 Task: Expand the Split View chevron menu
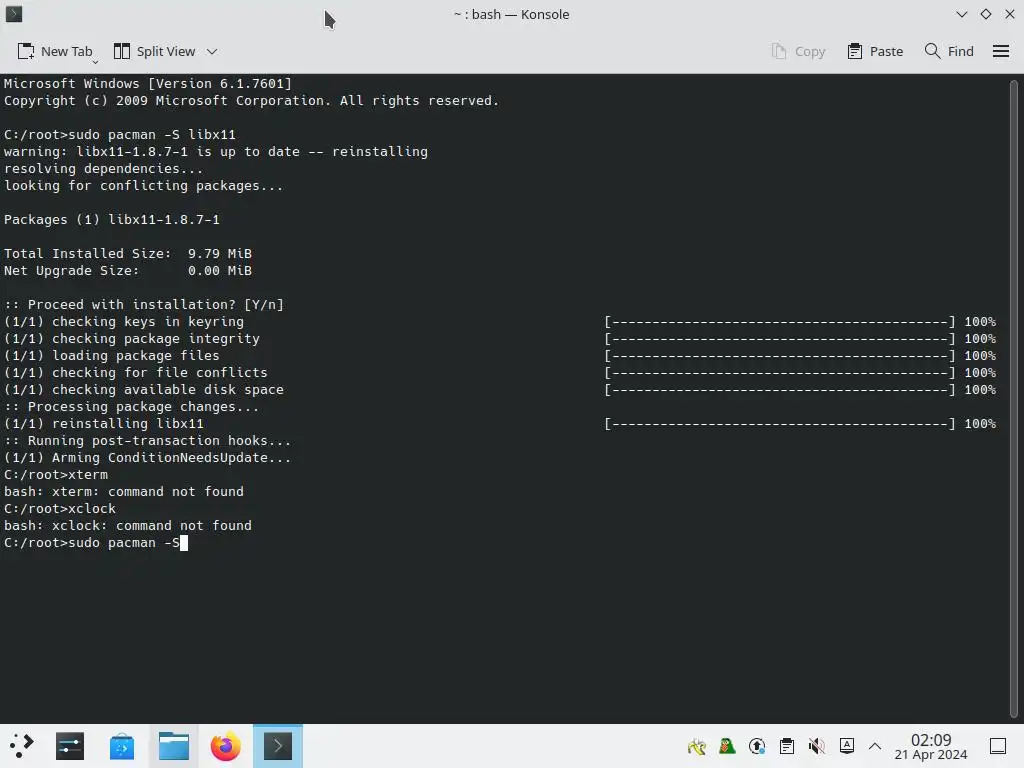point(212,52)
